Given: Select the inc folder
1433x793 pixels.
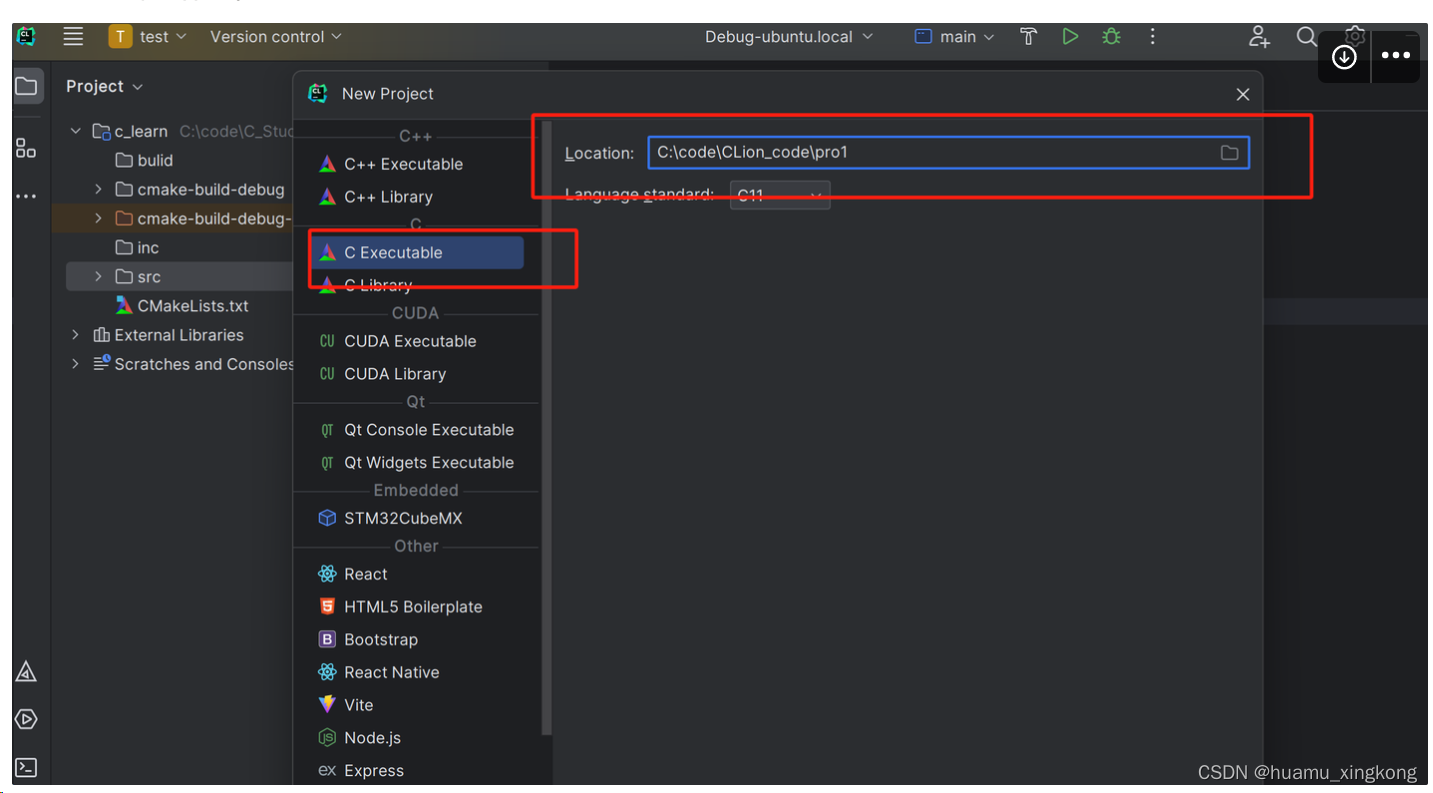Looking at the screenshot, I should [x=137, y=248].
